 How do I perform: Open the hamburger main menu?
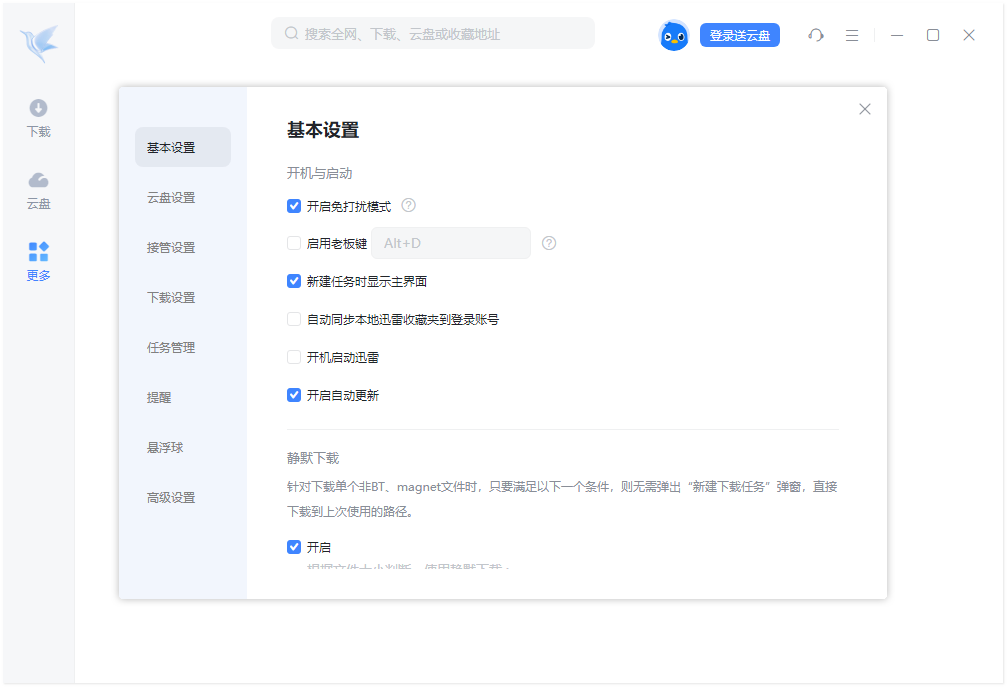(x=851, y=35)
